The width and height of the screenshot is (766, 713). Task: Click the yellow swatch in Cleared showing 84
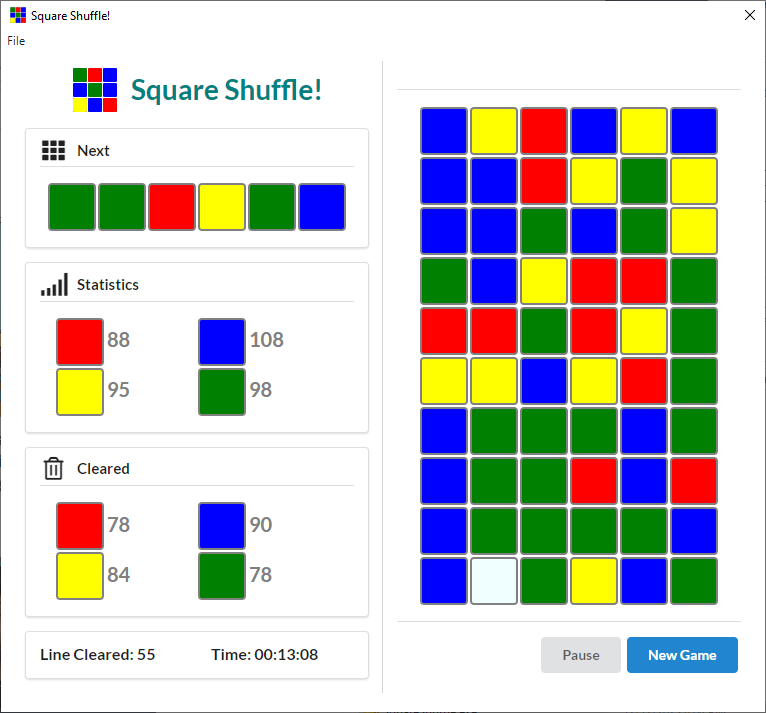coord(80,575)
